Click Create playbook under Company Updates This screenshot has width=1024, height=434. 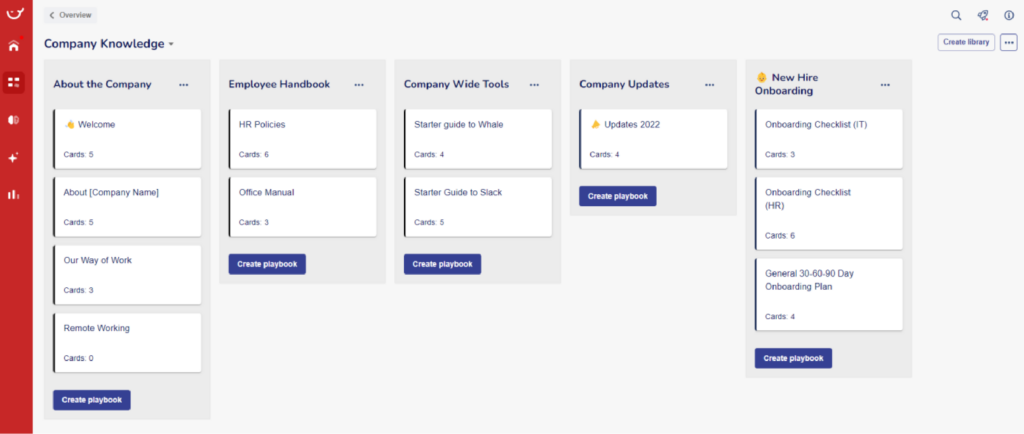click(x=618, y=196)
